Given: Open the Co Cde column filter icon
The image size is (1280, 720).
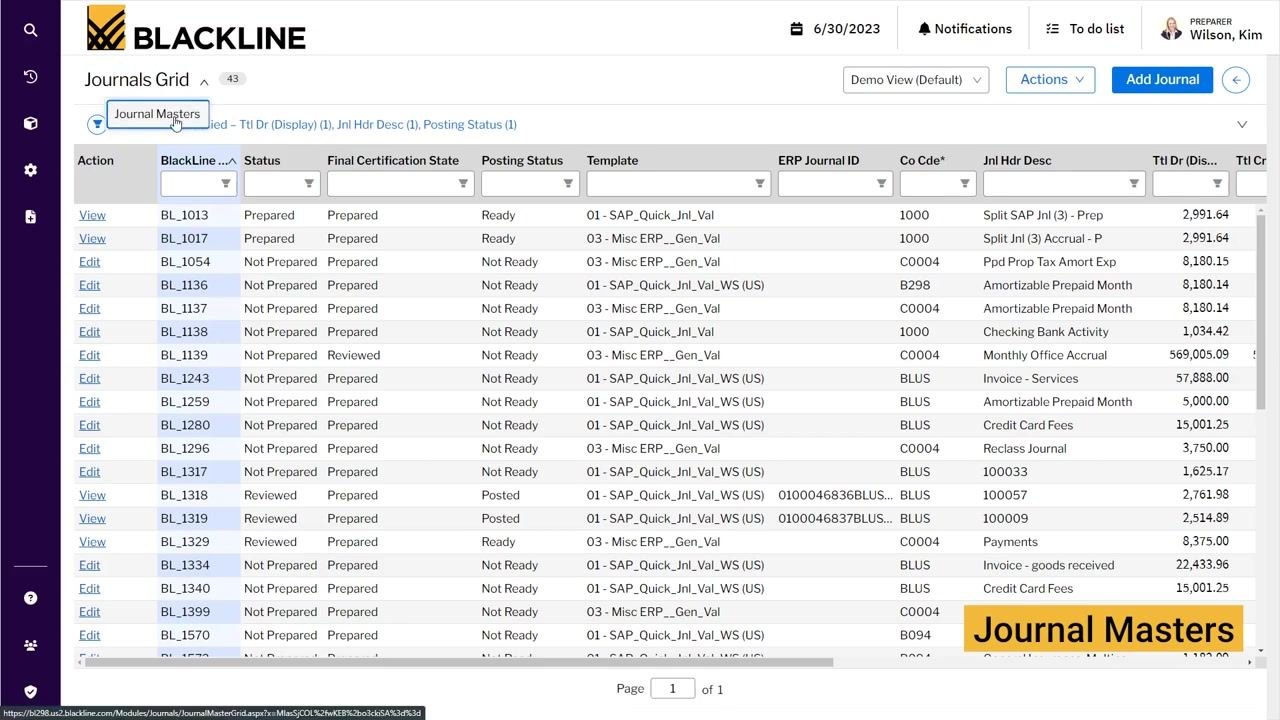Looking at the screenshot, I should pyautogui.click(x=965, y=183).
